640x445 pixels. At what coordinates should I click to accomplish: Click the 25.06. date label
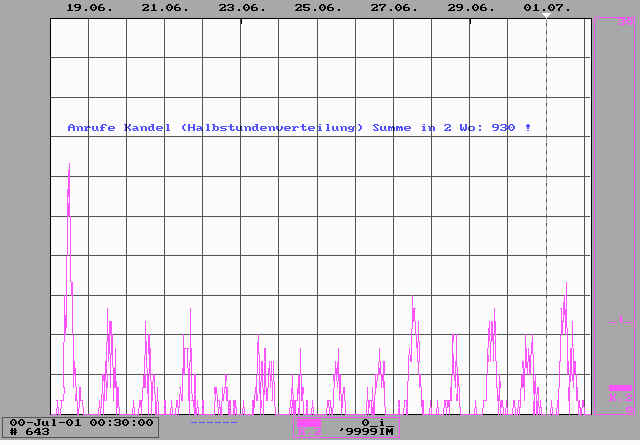pyautogui.click(x=317, y=7)
